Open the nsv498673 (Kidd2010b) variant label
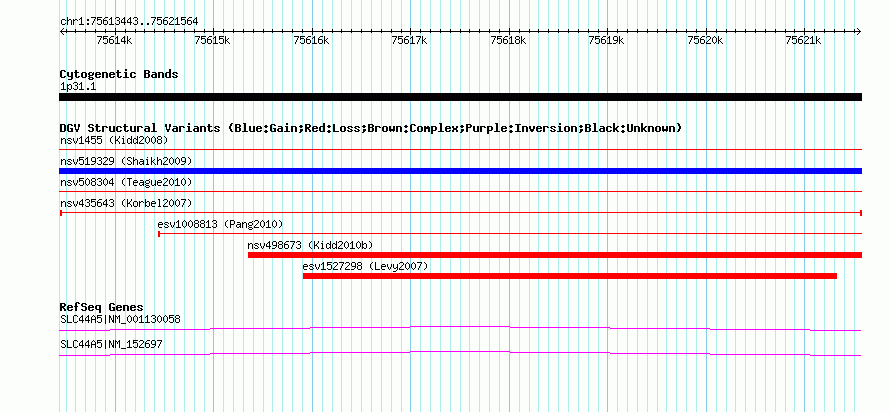 pyautogui.click(x=310, y=245)
